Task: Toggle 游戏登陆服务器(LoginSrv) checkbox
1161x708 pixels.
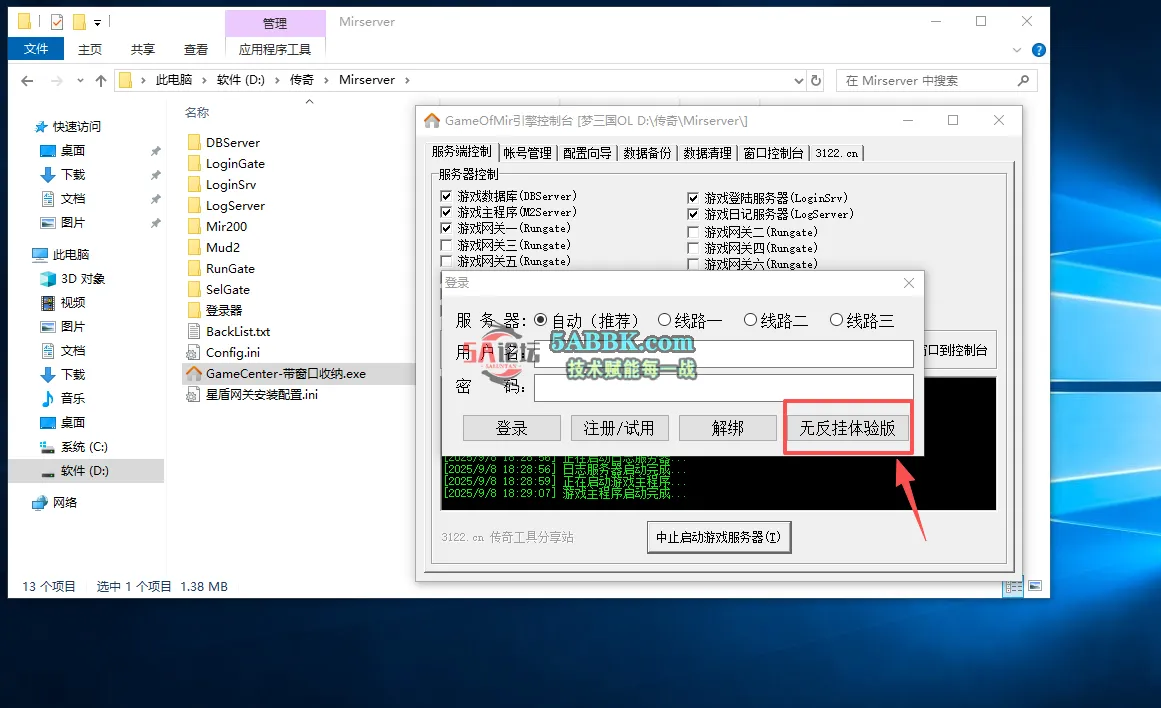Action: 693,198
